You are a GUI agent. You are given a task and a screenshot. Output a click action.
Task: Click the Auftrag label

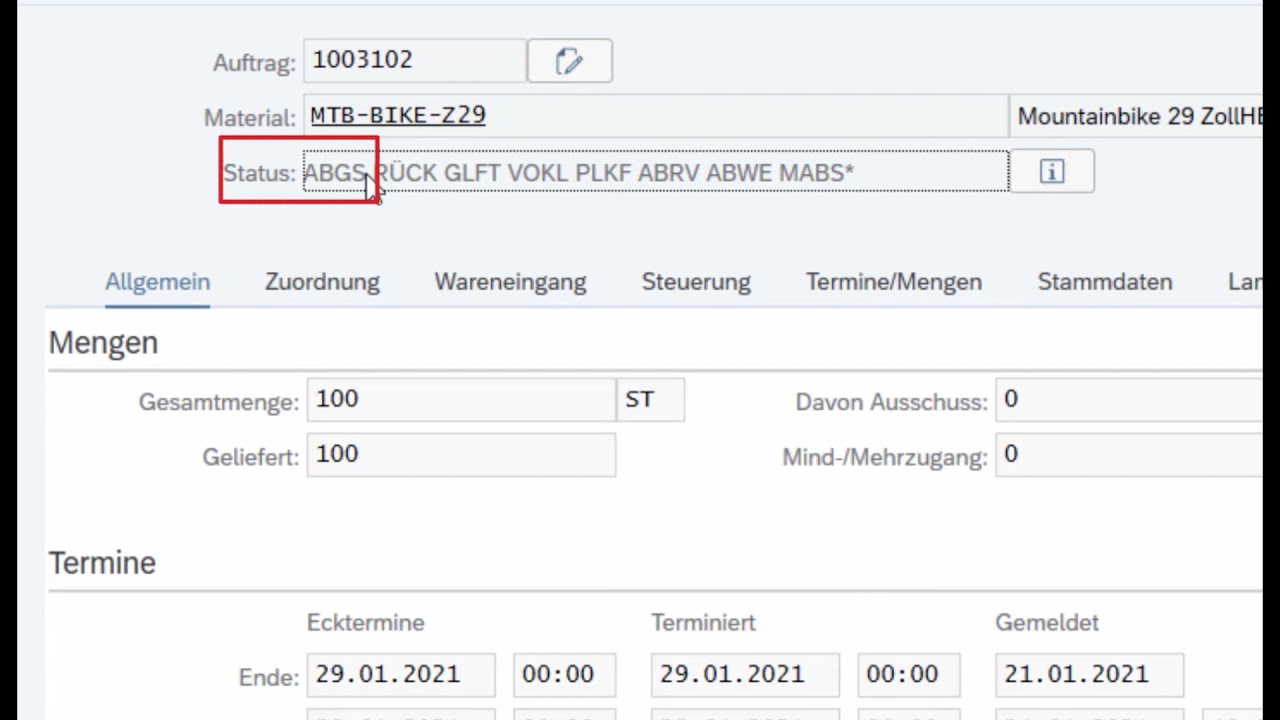click(x=254, y=63)
